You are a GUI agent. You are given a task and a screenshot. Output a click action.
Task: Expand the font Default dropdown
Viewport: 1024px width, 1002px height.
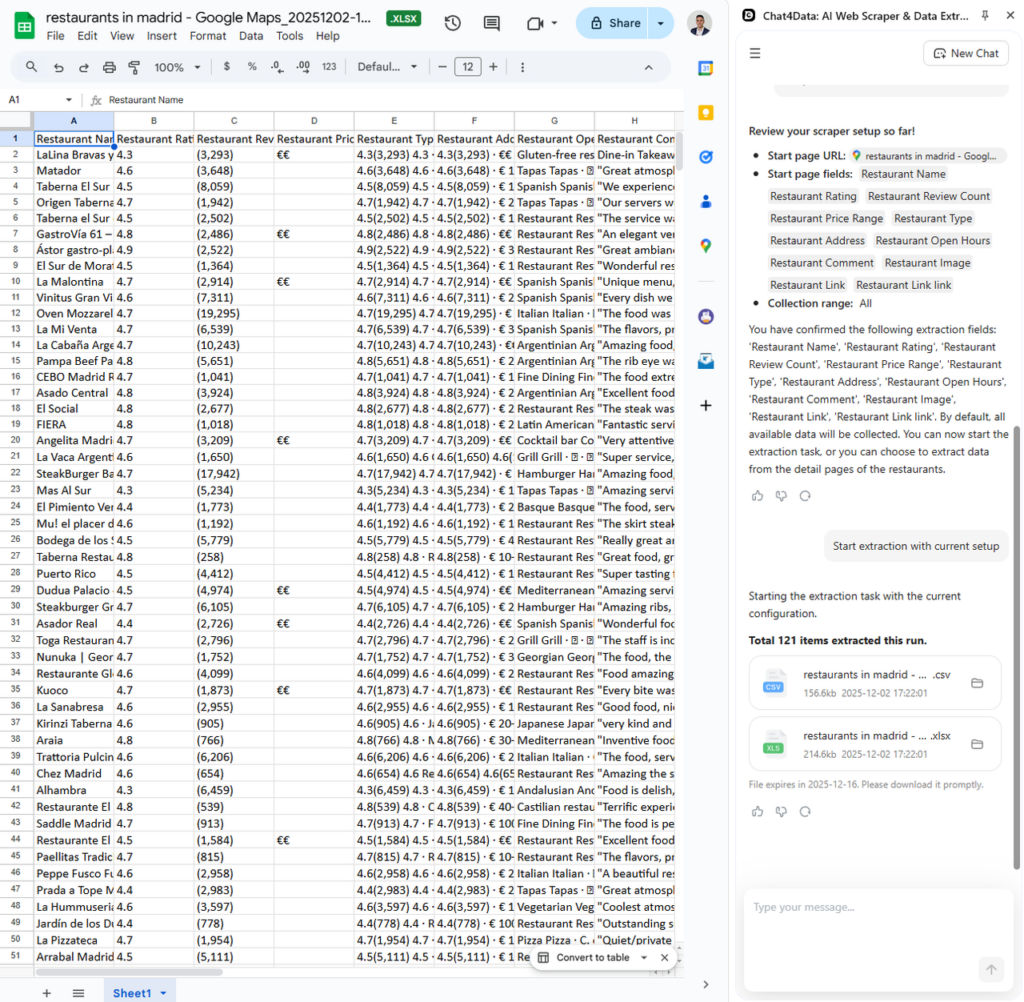tap(388, 67)
